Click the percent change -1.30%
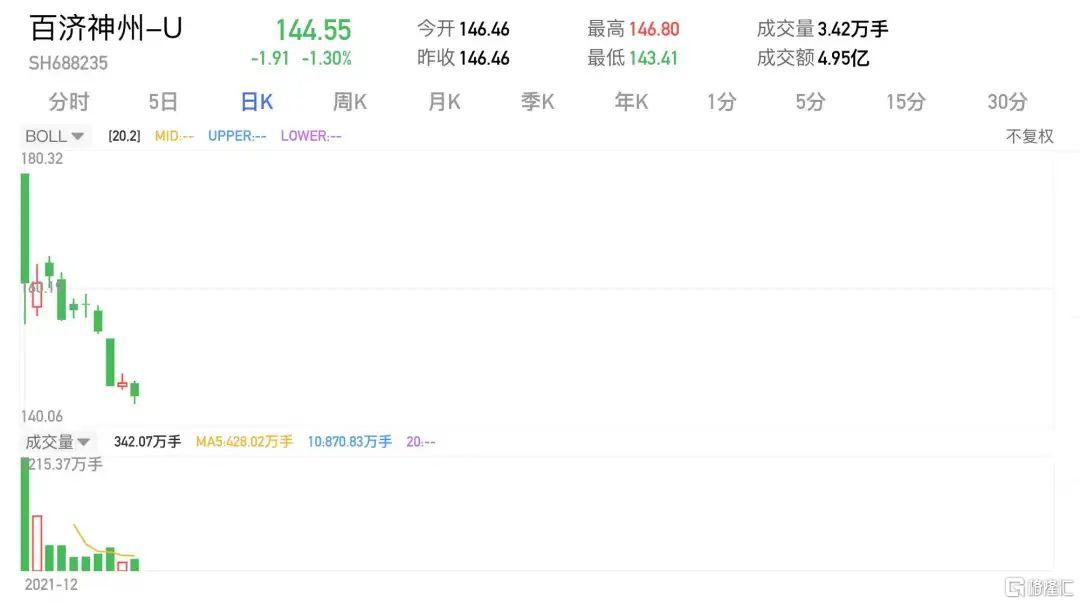Image resolution: width=1080 pixels, height=604 pixels. tap(326, 59)
